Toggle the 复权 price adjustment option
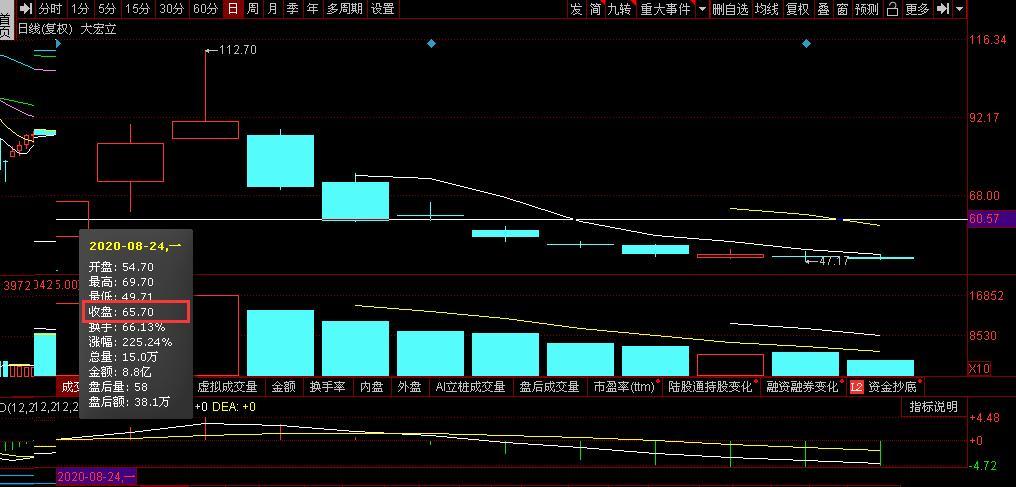This screenshot has width=1016, height=487. pyautogui.click(x=798, y=9)
